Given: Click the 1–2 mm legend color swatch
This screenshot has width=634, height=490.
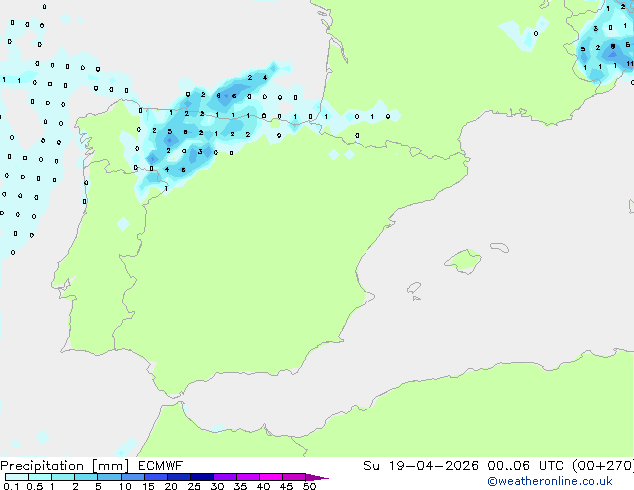Looking at the screenshot, I should (x=63, y=477).
